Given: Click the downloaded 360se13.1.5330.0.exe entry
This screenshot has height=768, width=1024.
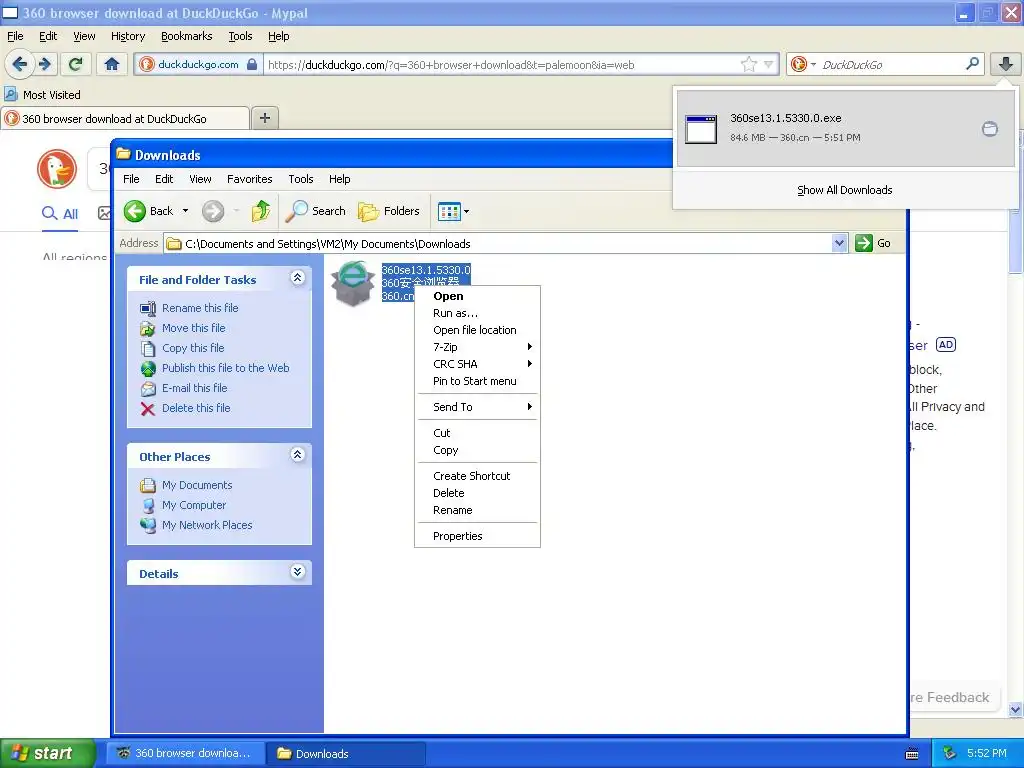Looking at the screenshot, I should coord(845,128).
